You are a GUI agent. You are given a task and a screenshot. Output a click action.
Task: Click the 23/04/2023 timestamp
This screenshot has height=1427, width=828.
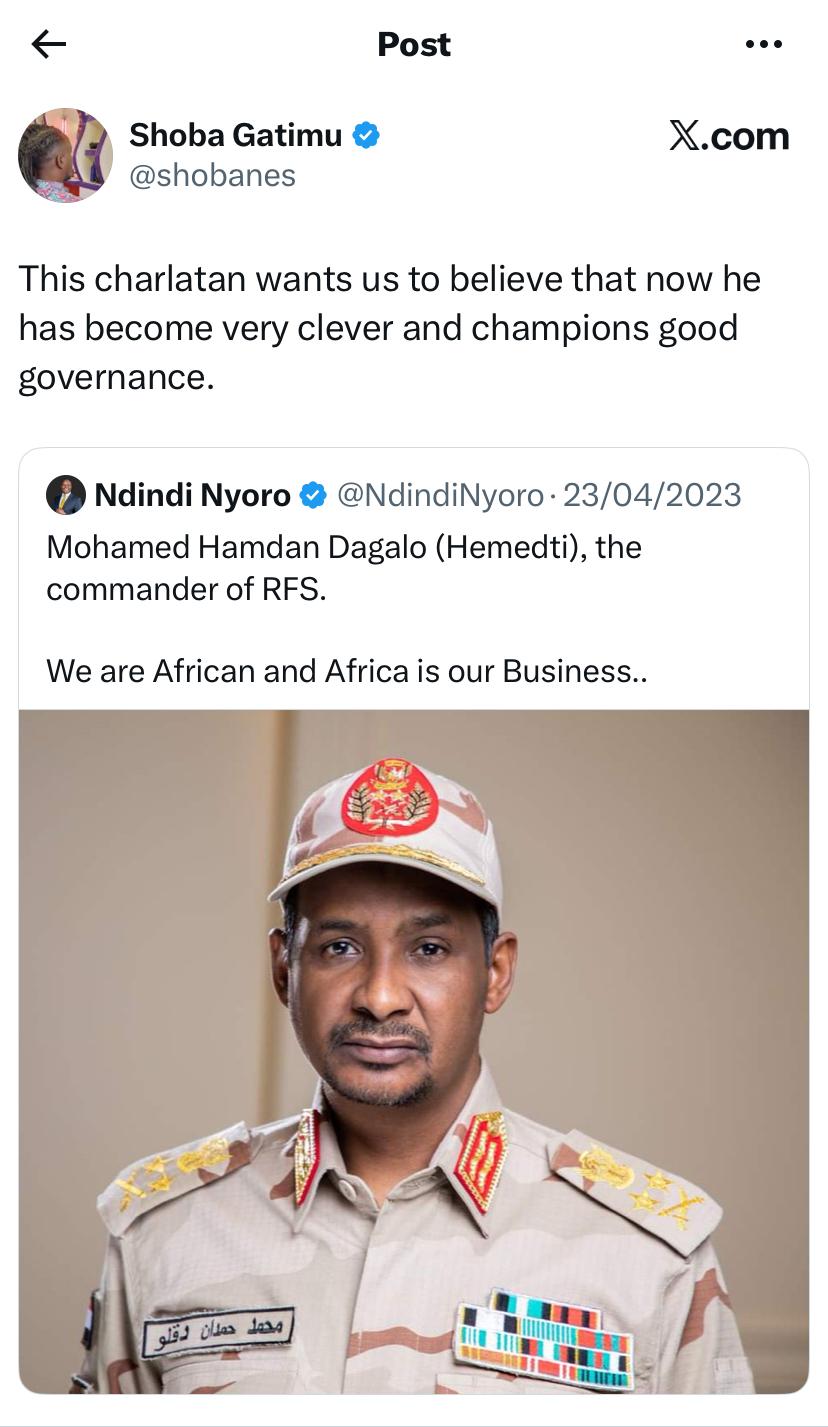tap(652, 495)
